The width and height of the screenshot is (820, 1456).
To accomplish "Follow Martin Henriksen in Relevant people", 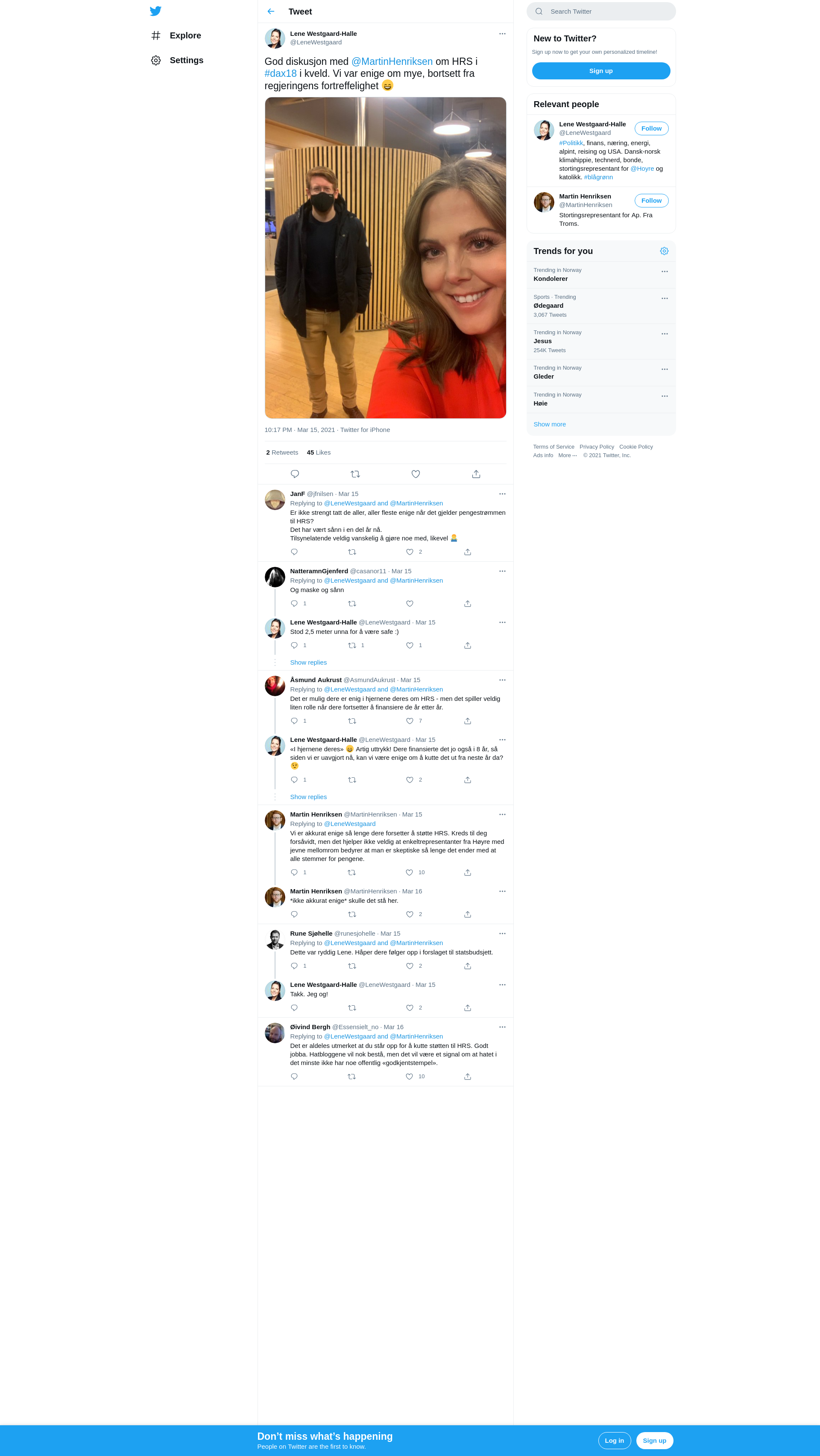I will click(651, 201).
